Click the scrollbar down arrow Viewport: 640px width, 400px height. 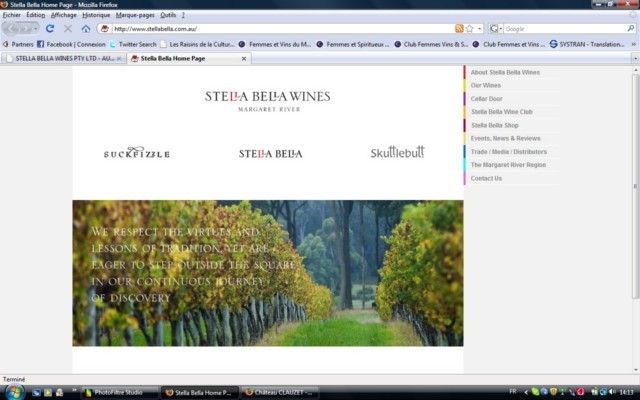point(636,369)
